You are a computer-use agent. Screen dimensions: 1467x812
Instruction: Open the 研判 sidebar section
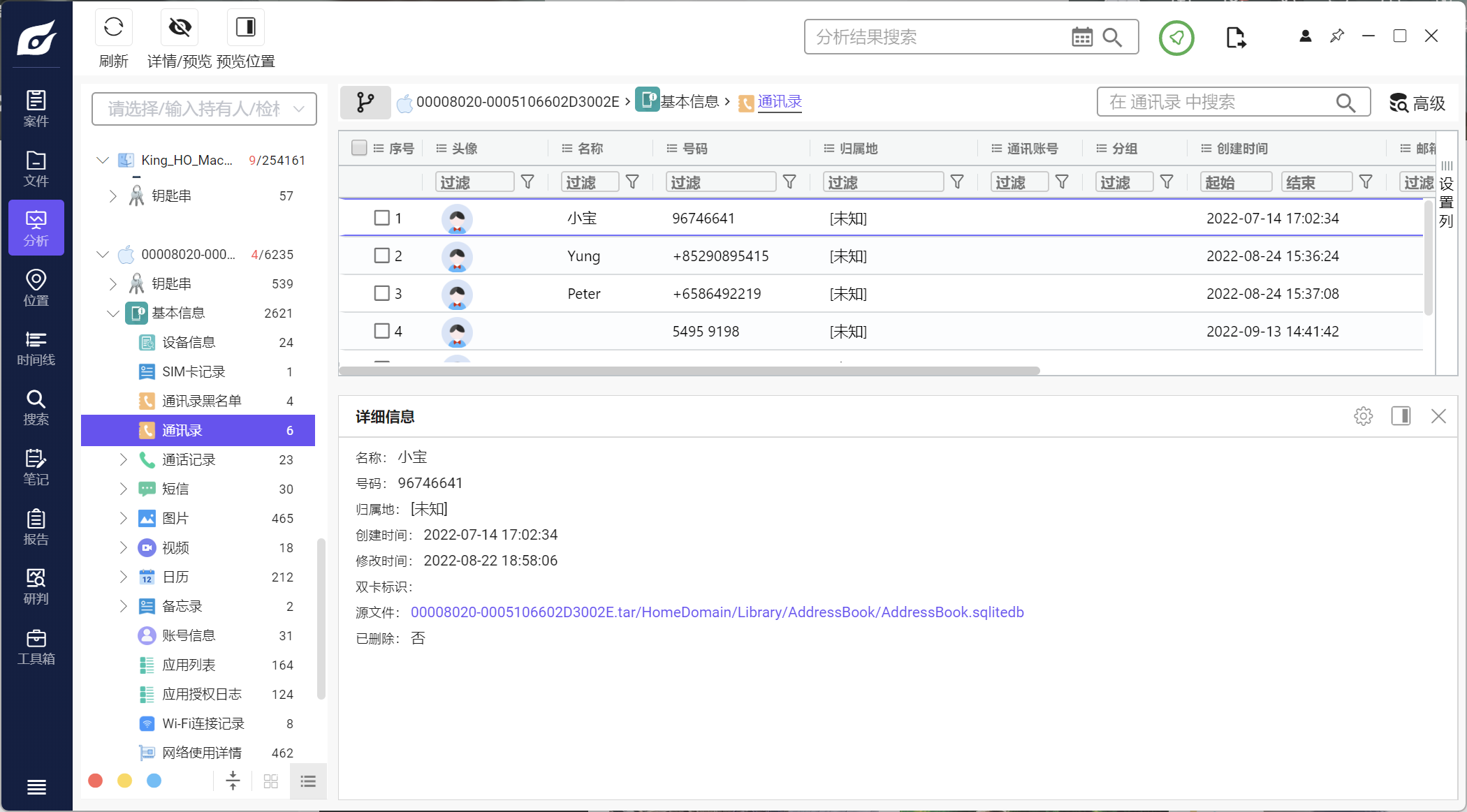(36, 586)
